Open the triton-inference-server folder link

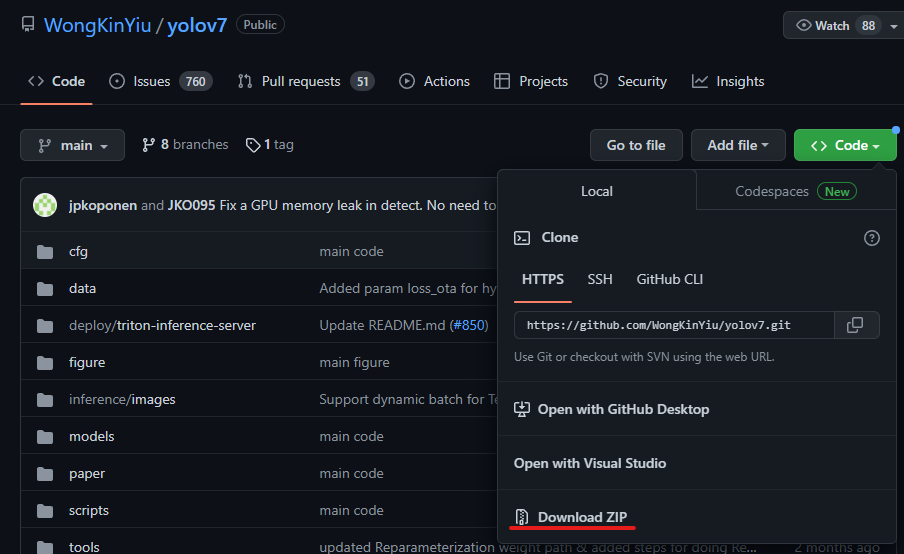point(186,326)
